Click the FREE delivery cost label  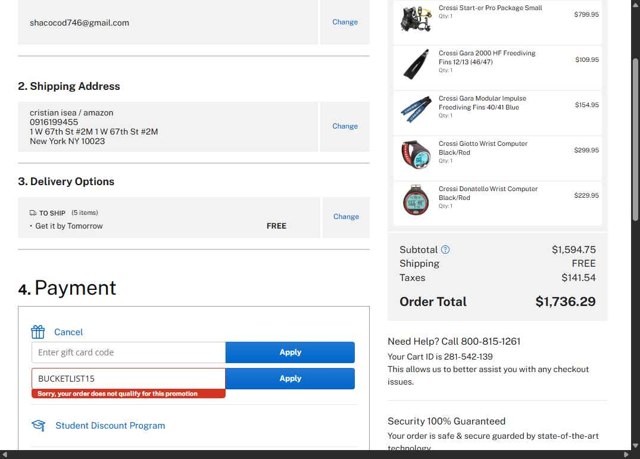click(276, 226)
